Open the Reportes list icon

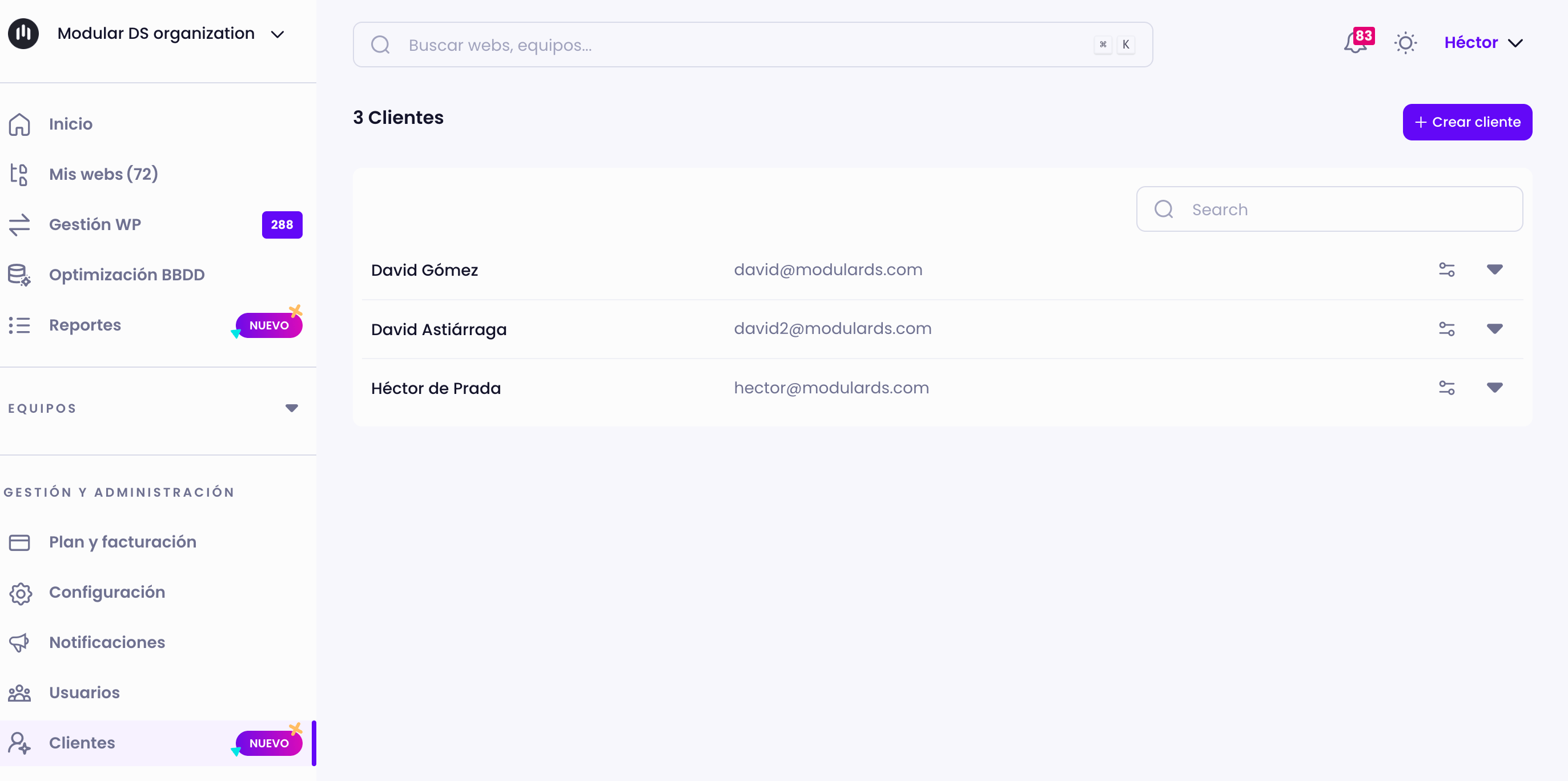click(x=19, y=324)
